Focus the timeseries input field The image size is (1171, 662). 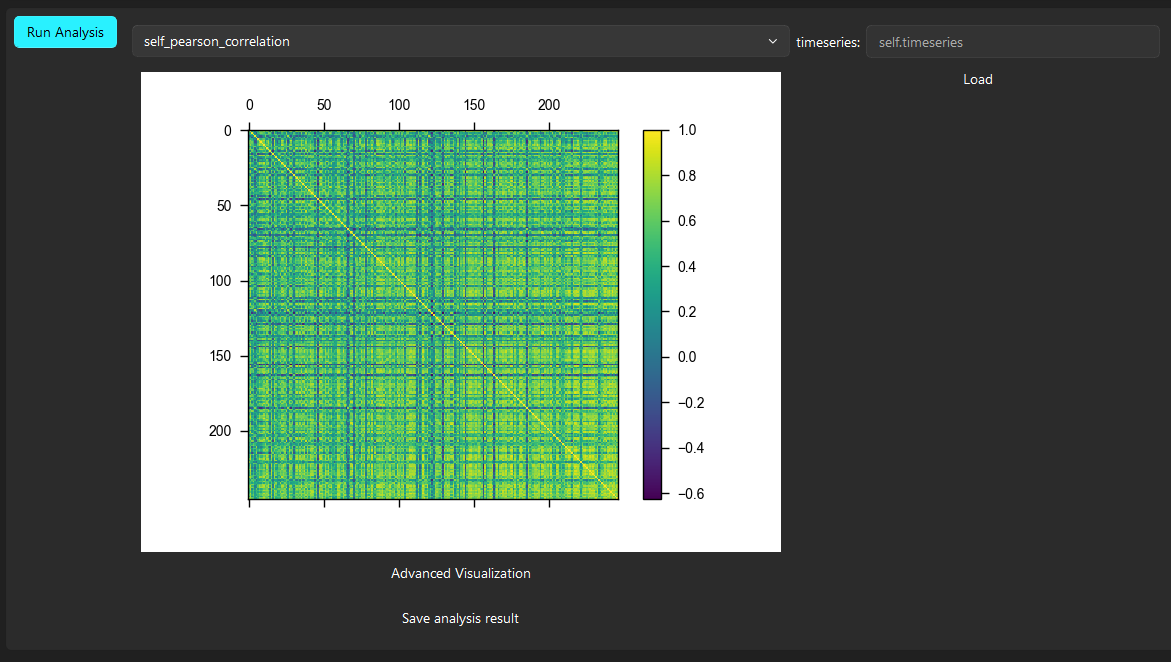point(1012,42)
